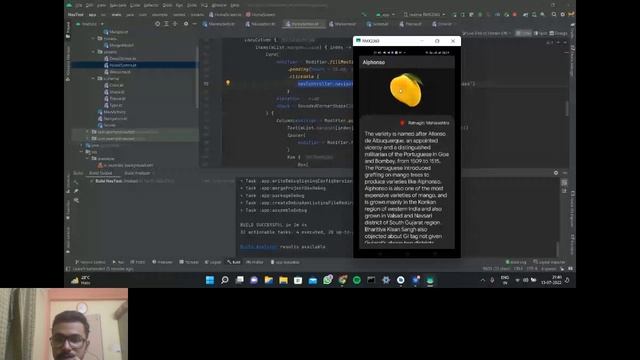Expand the androidTest package row
This screenshot has width=640, height=360.
pos(87,132)
